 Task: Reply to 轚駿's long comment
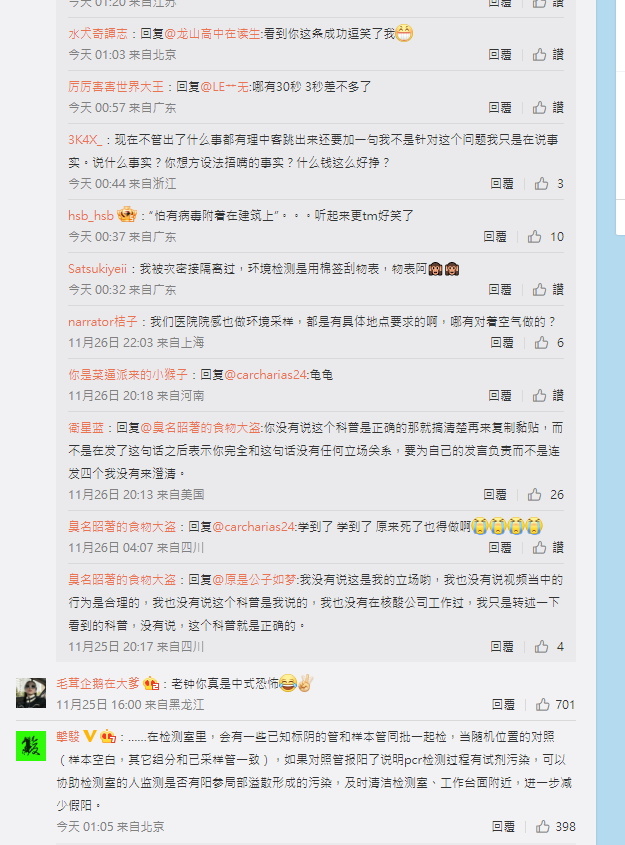point(503,827)
